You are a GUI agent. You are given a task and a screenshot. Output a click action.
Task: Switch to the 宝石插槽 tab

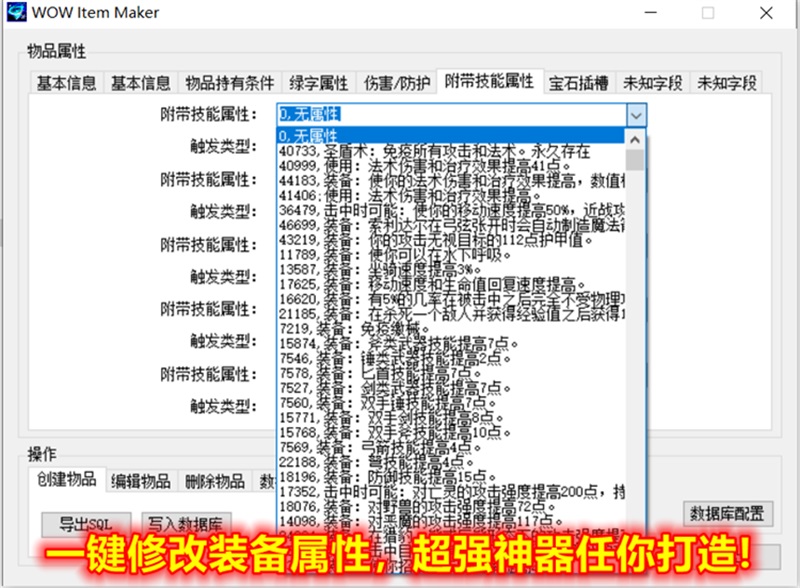pos(579,83)
